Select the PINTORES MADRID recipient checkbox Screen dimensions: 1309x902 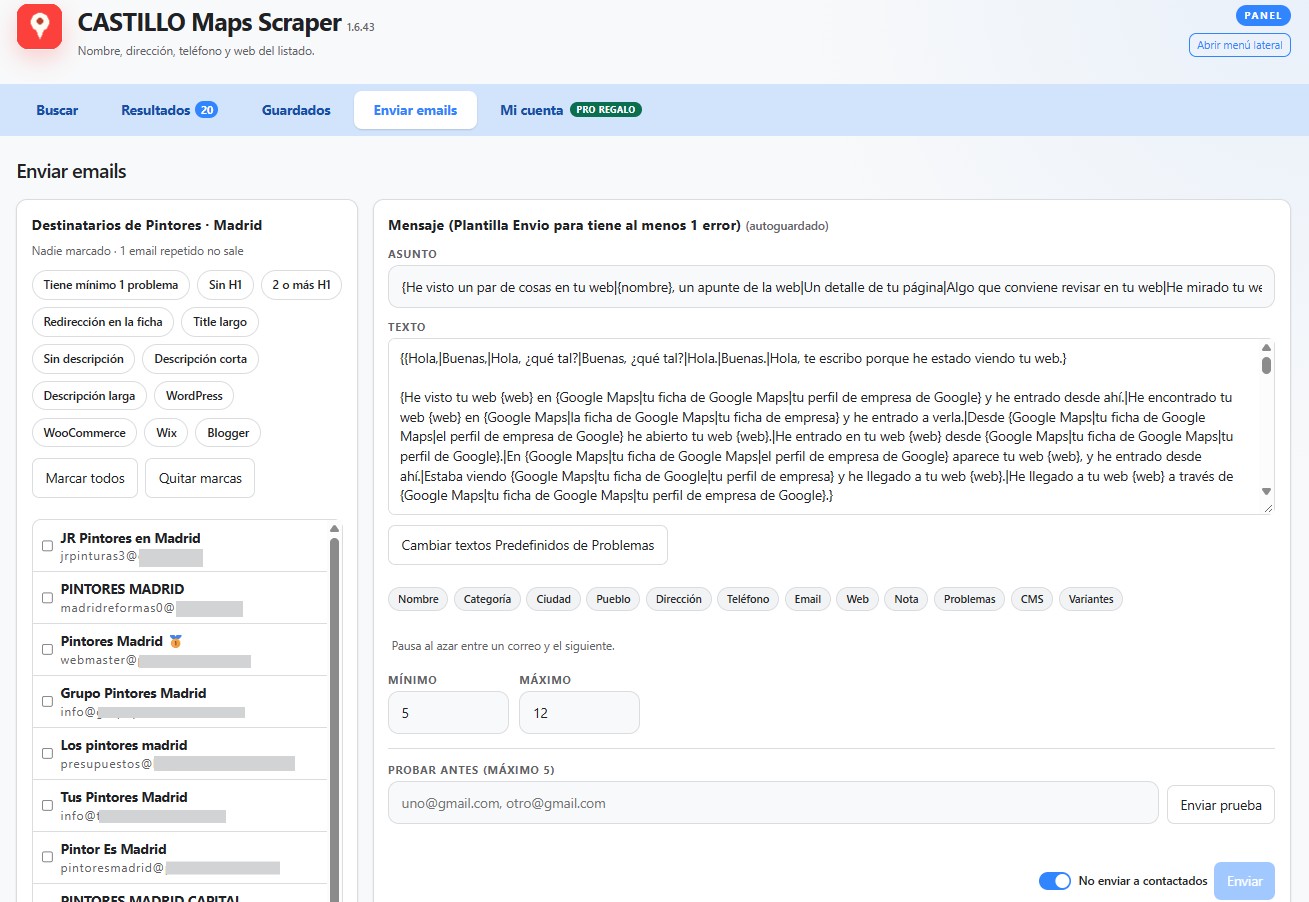[47, 598]
